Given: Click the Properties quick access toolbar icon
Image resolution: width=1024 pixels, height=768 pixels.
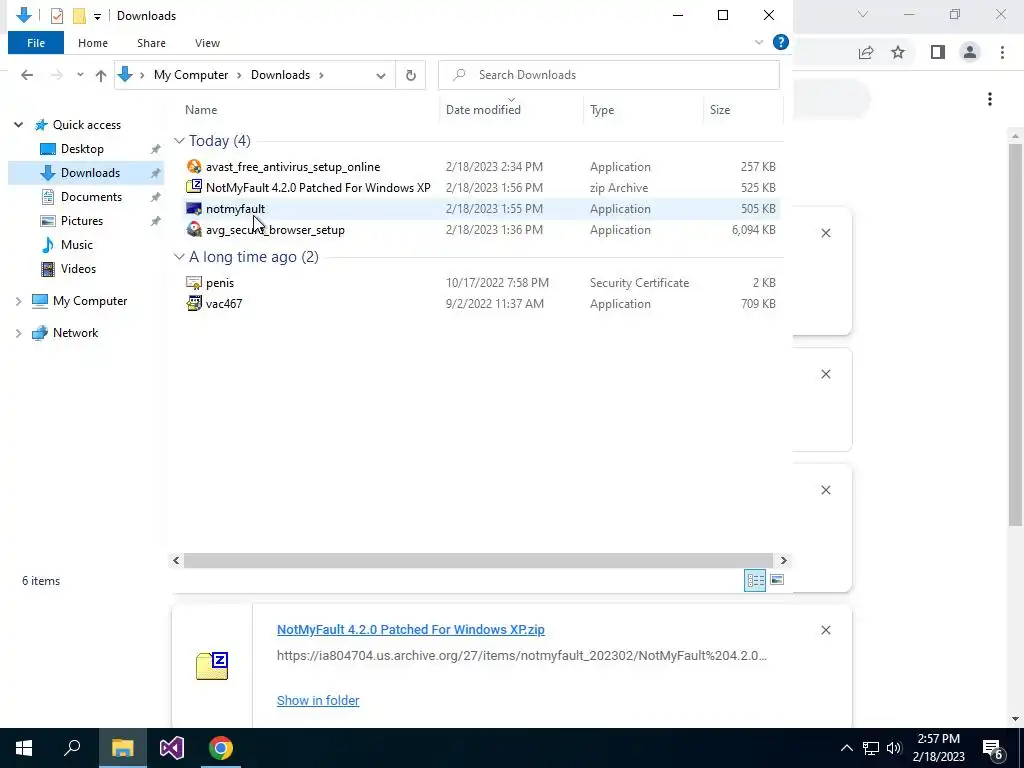Looking at the screenshot, I should (57, 16).
